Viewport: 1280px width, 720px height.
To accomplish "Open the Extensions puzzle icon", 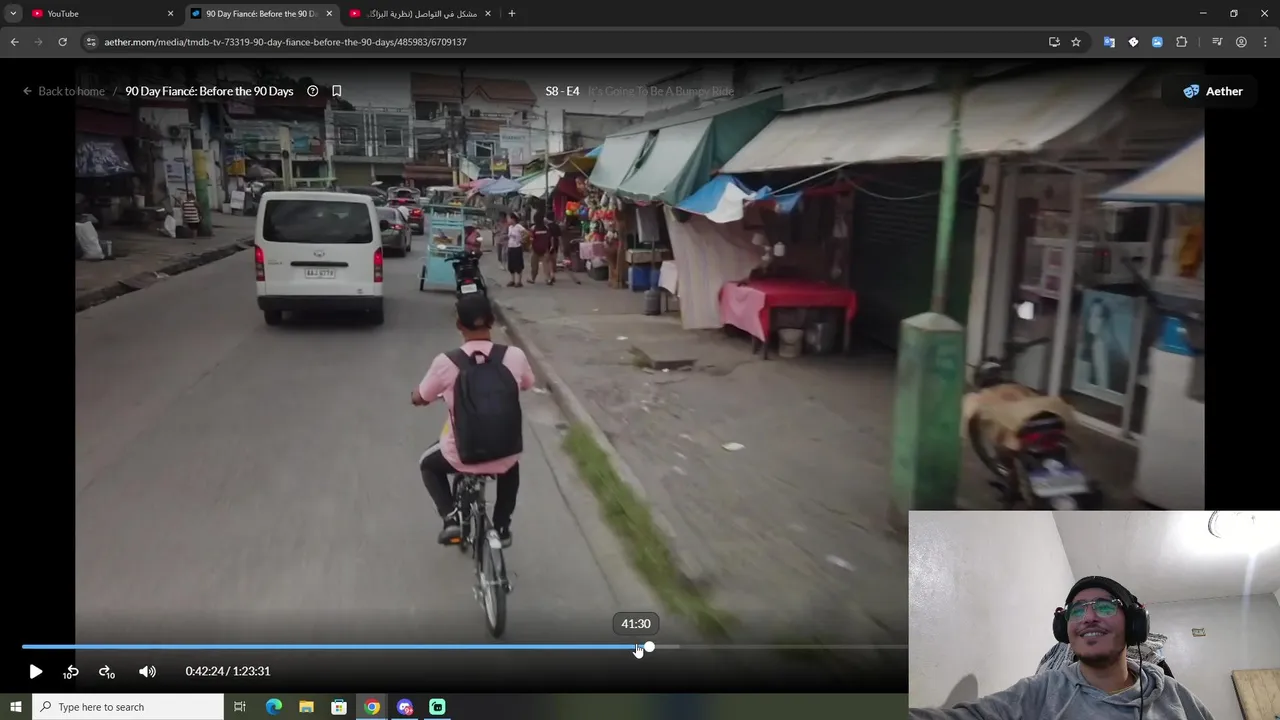I will (x=1181, y=42).
